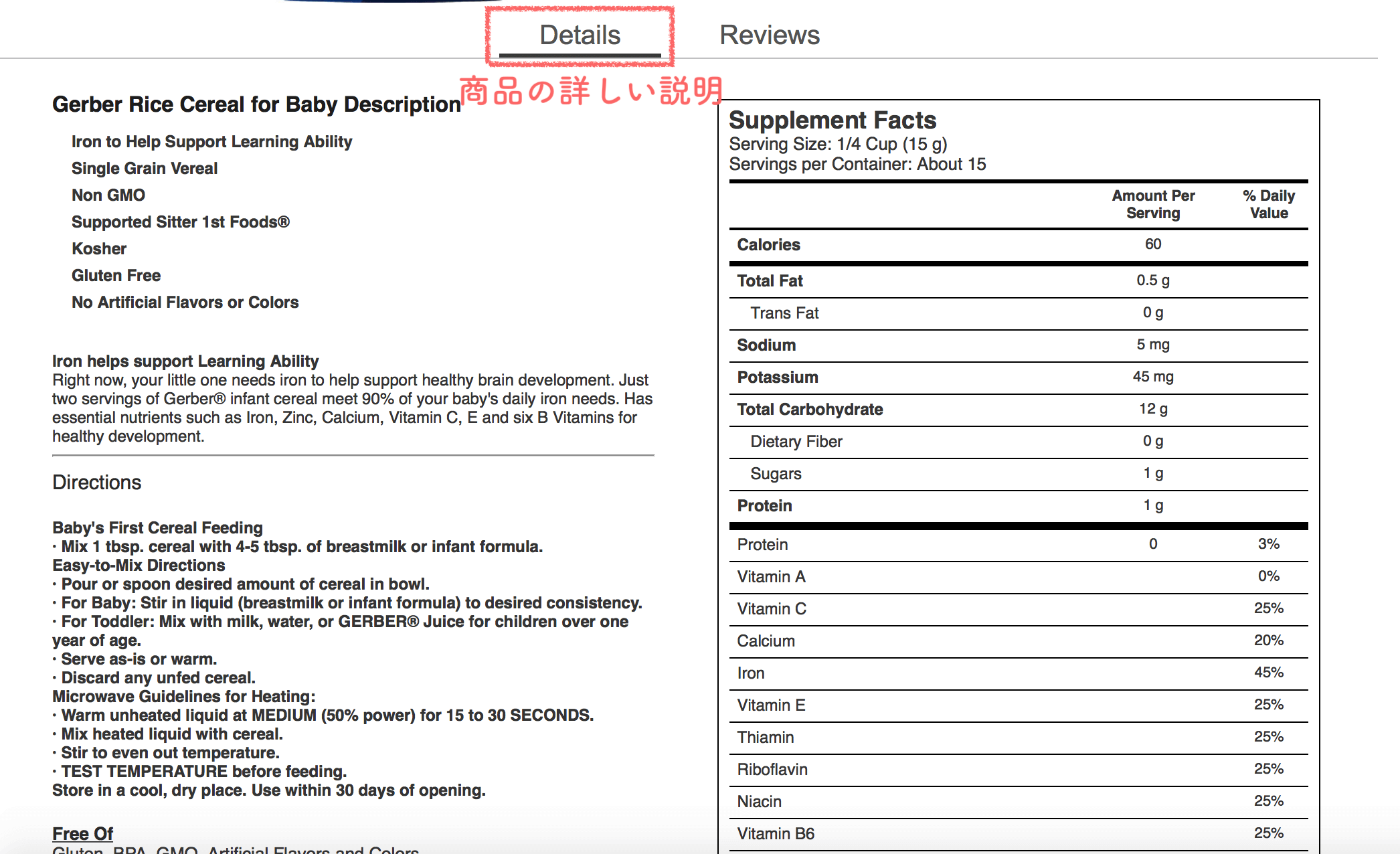Click 'Servings per Container: About 15' text
This screenshot has width=1400, height=854.
[x=858, y=165]
